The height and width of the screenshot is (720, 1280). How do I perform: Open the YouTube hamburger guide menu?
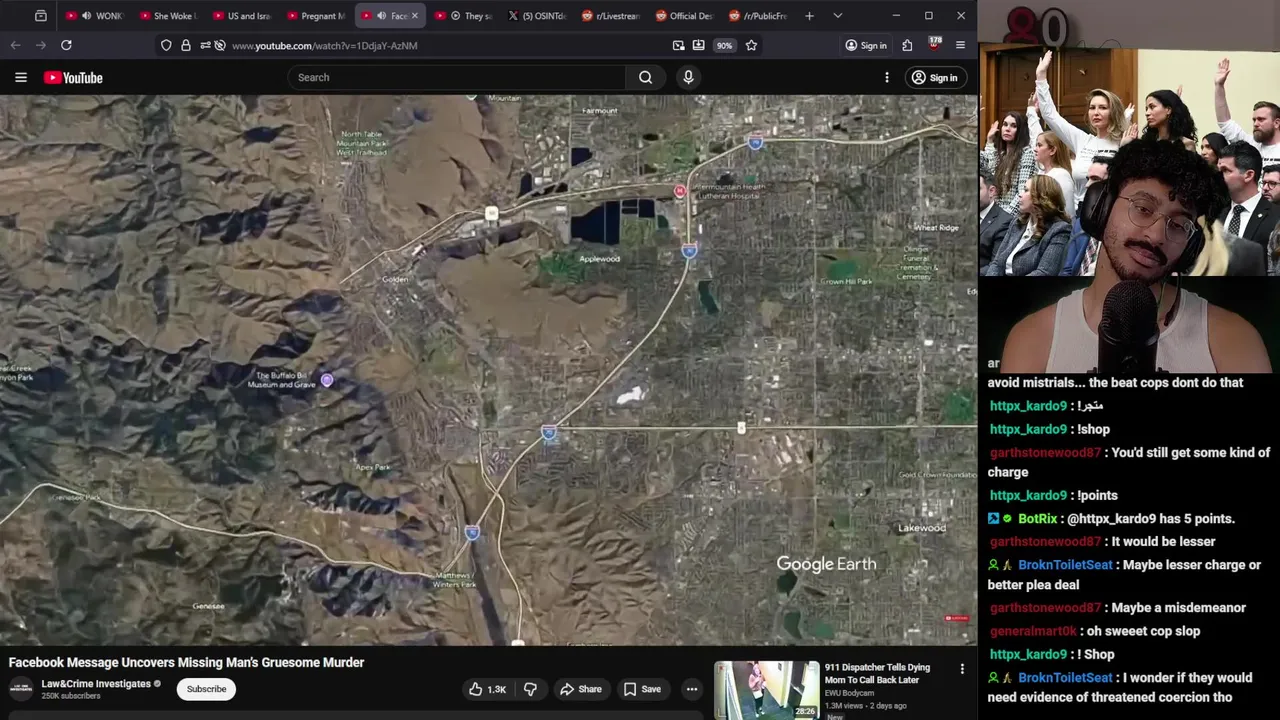pyautogui.click(x=20, y=77)
